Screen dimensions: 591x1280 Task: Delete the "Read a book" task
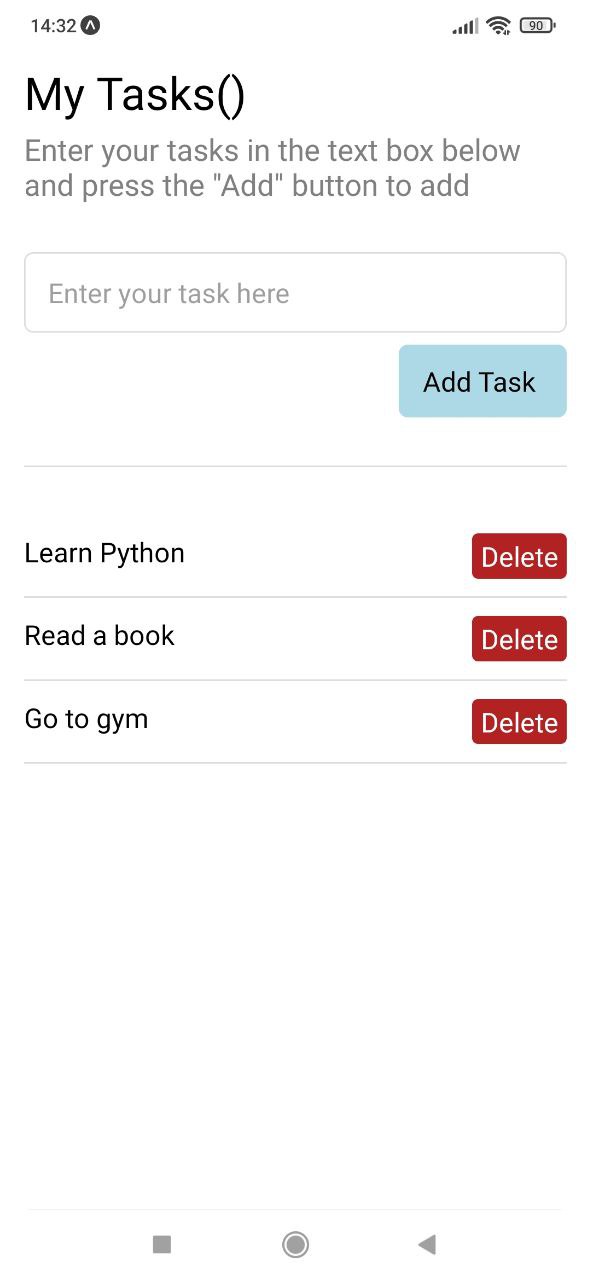tap(519, 639)
